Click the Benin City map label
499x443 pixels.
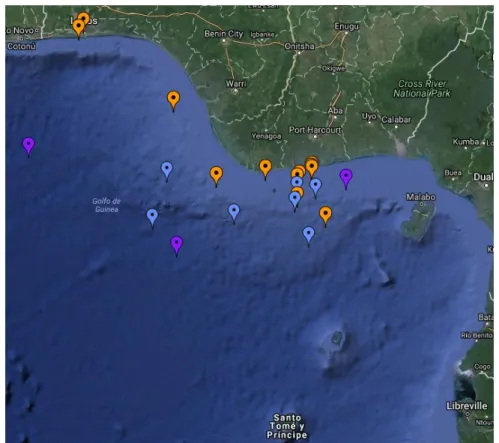[224, 34]
